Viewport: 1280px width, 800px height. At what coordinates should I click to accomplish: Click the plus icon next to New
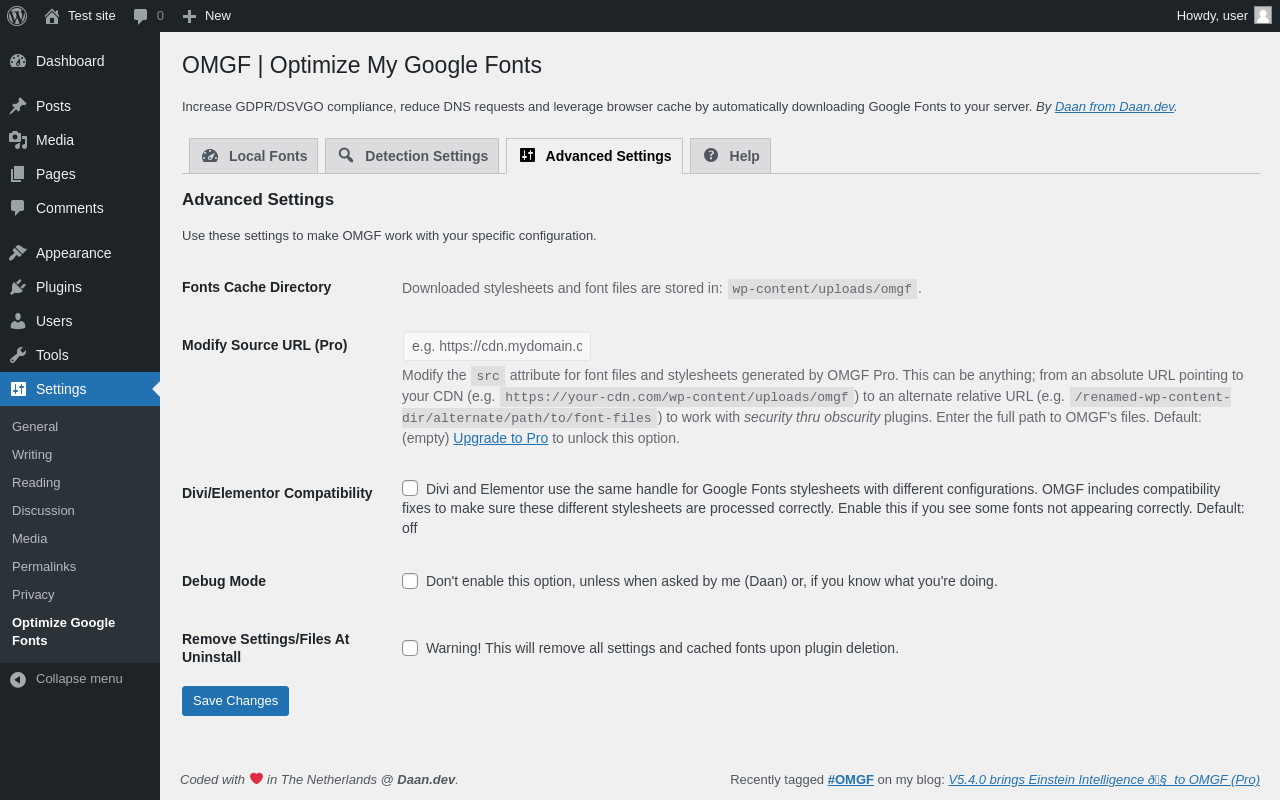[x=189, y=16]
